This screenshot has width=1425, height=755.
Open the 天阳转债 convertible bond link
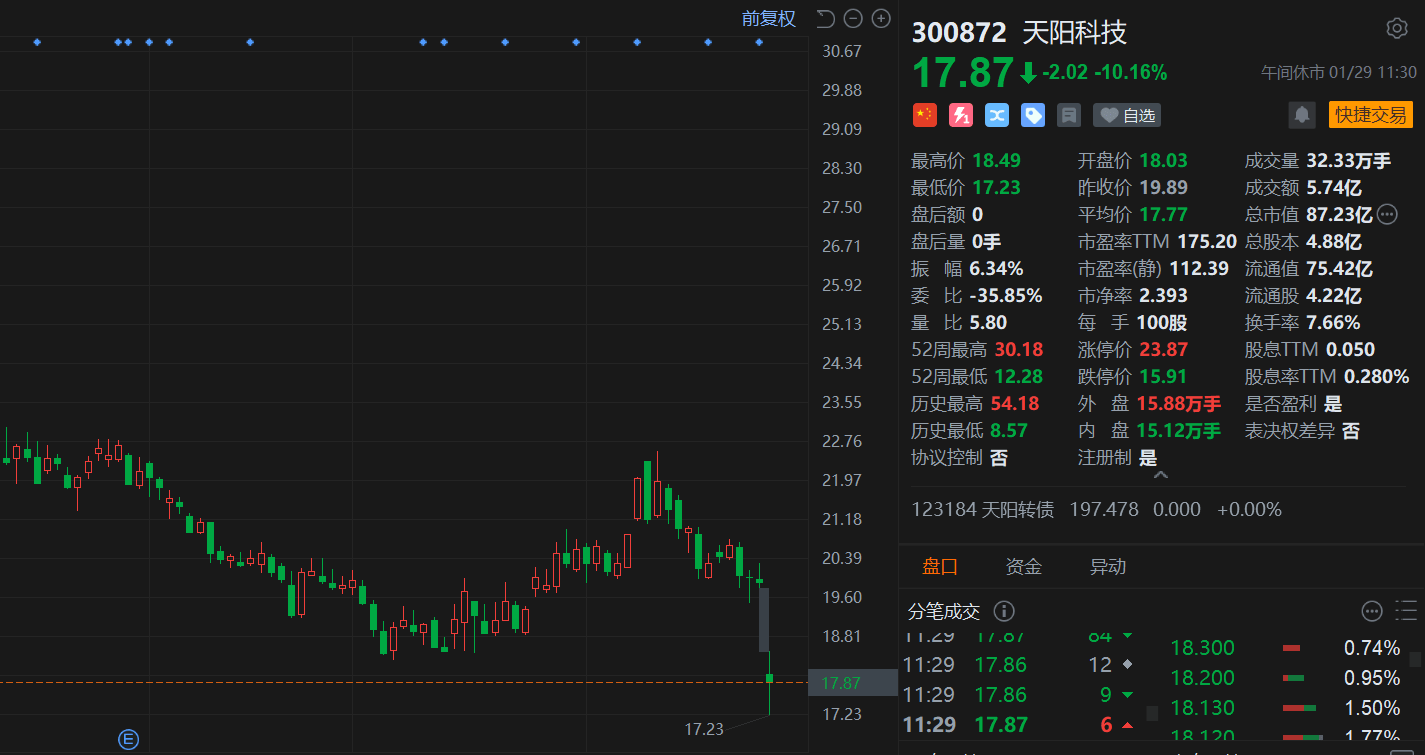(982, 509)
